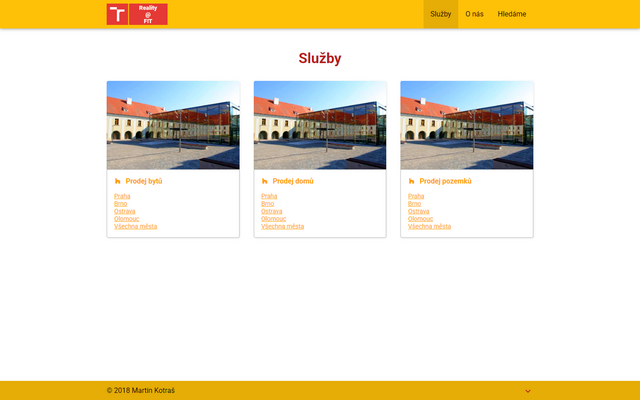
Task: Click the house icon beside Prodej domů
Action: coord(265,181)
